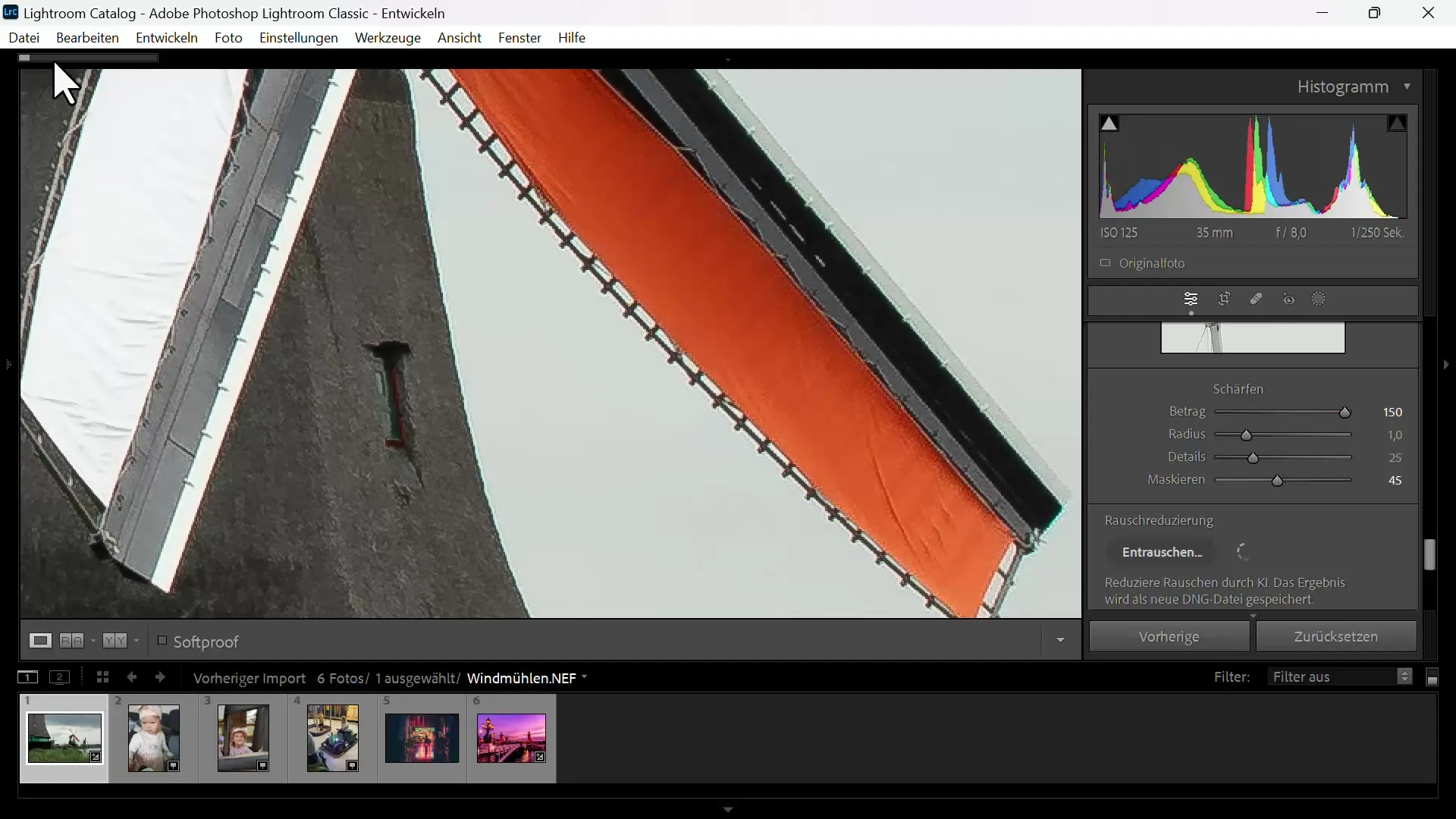Select child in window thumbnail 3
The height and width of the screenshot is (819, 1456).
pos(243,739)
